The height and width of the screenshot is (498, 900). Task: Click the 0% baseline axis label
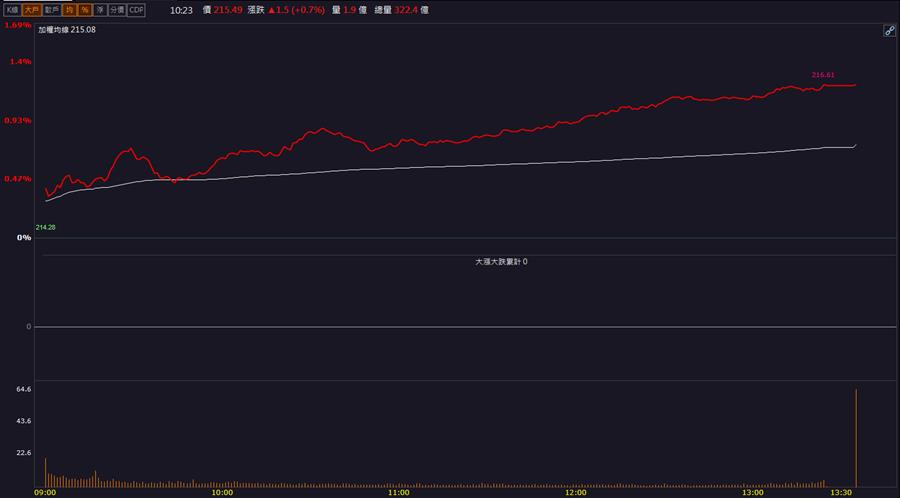coord(24,238)
